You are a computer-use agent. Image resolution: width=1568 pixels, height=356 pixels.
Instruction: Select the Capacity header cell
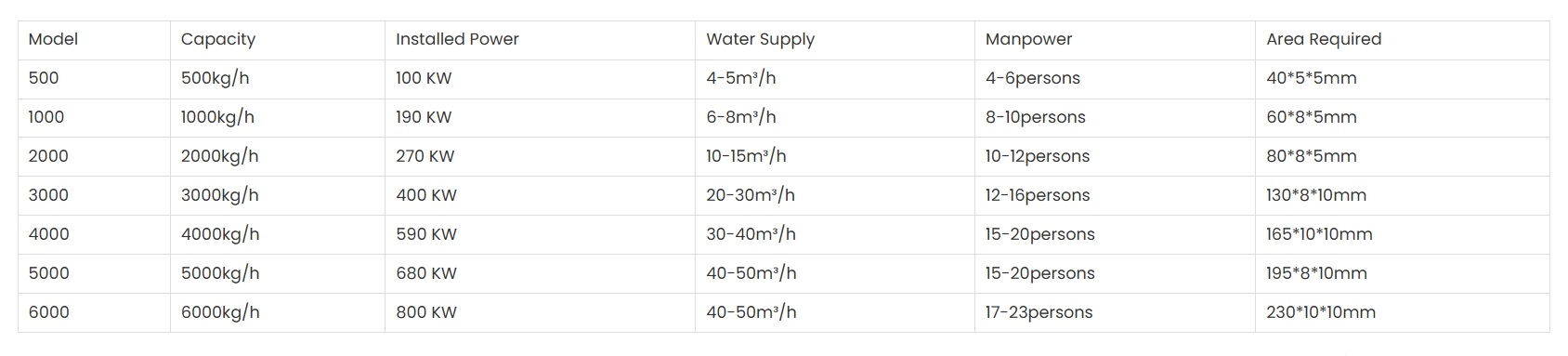coord(278,40)
